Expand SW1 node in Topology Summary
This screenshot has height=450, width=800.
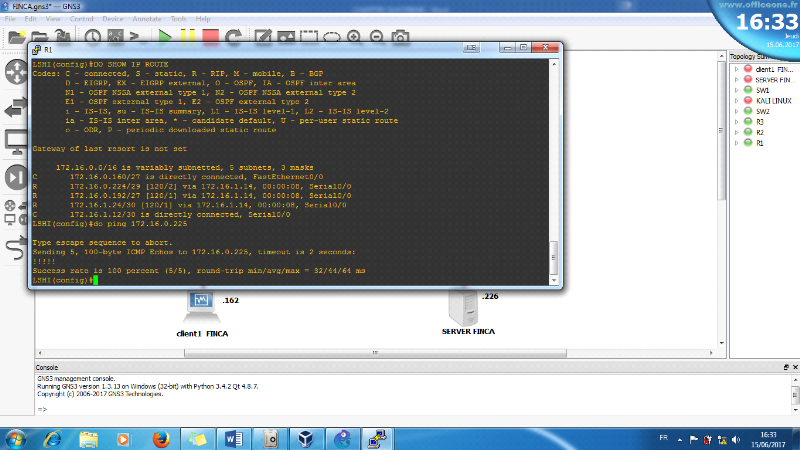click(x=736, y=90)
